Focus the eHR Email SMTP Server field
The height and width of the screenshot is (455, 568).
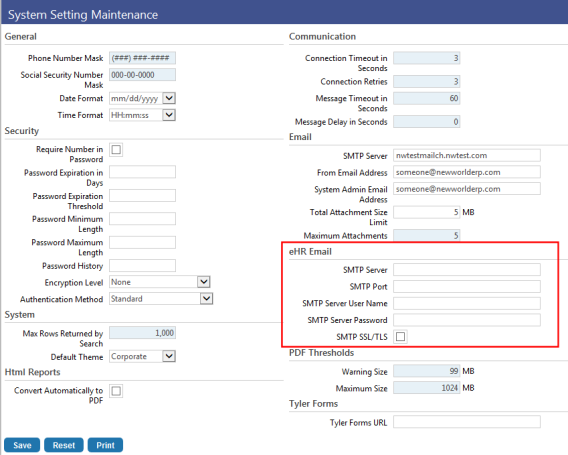[467, 270]
